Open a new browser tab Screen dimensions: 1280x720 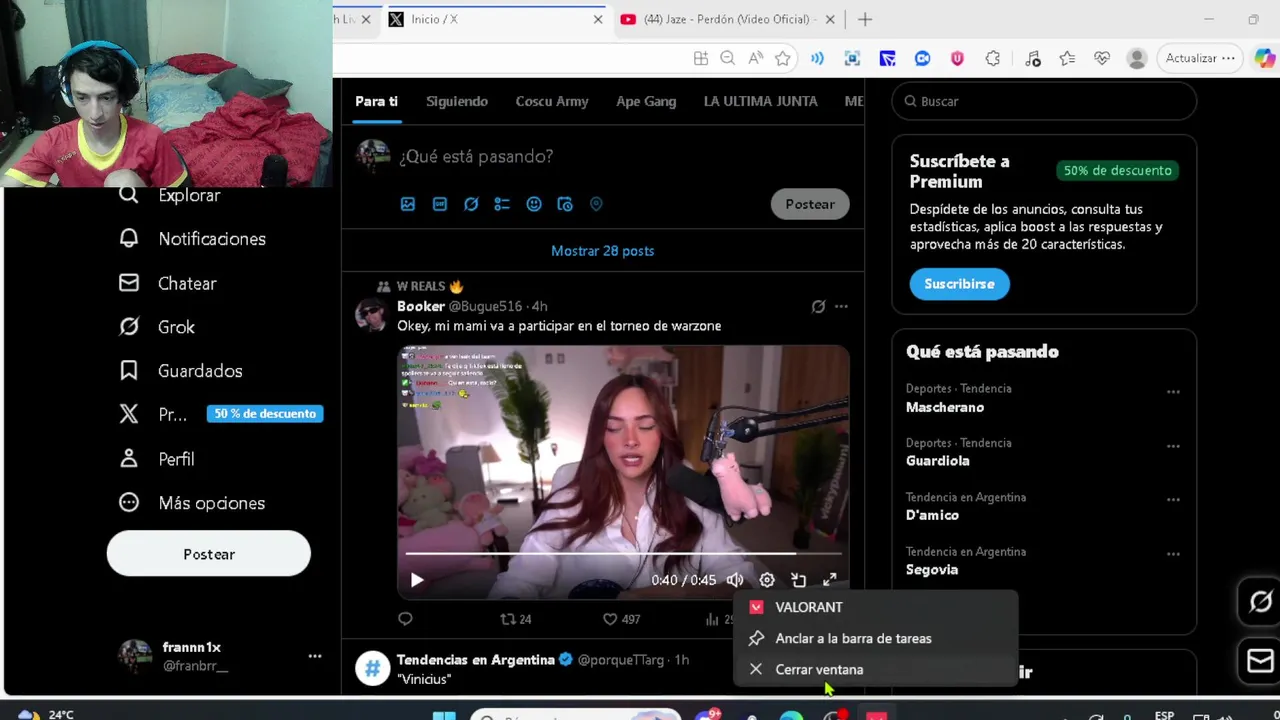coord(865,19)
